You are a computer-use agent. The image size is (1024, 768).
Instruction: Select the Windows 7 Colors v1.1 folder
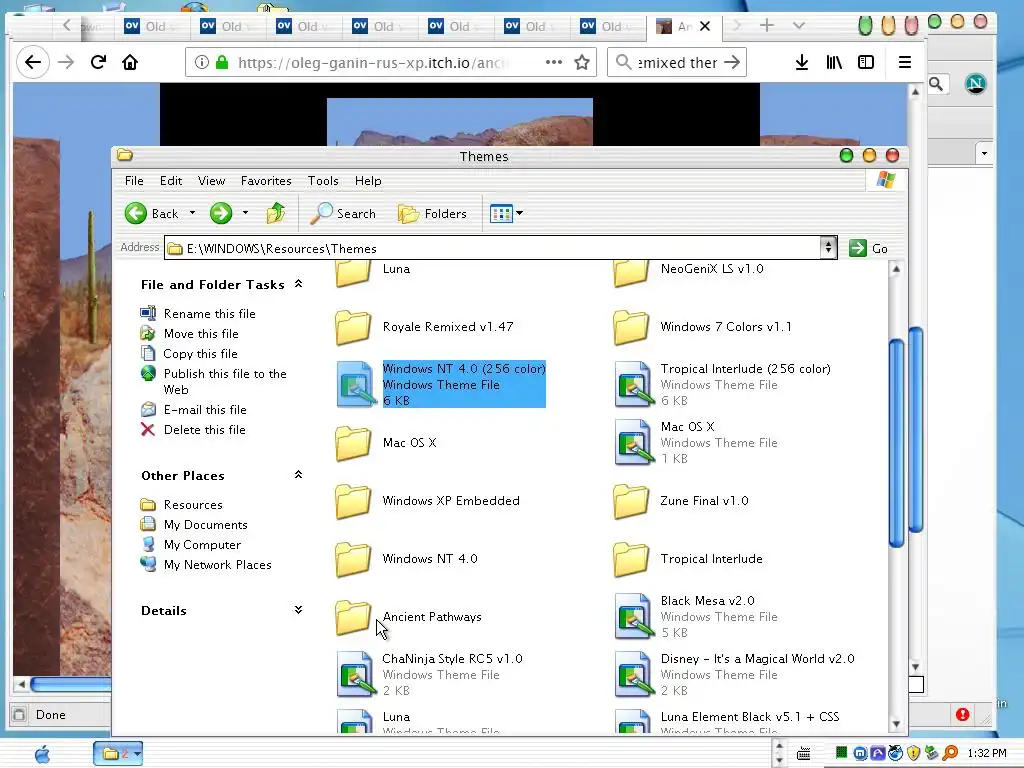pos(702,327)
